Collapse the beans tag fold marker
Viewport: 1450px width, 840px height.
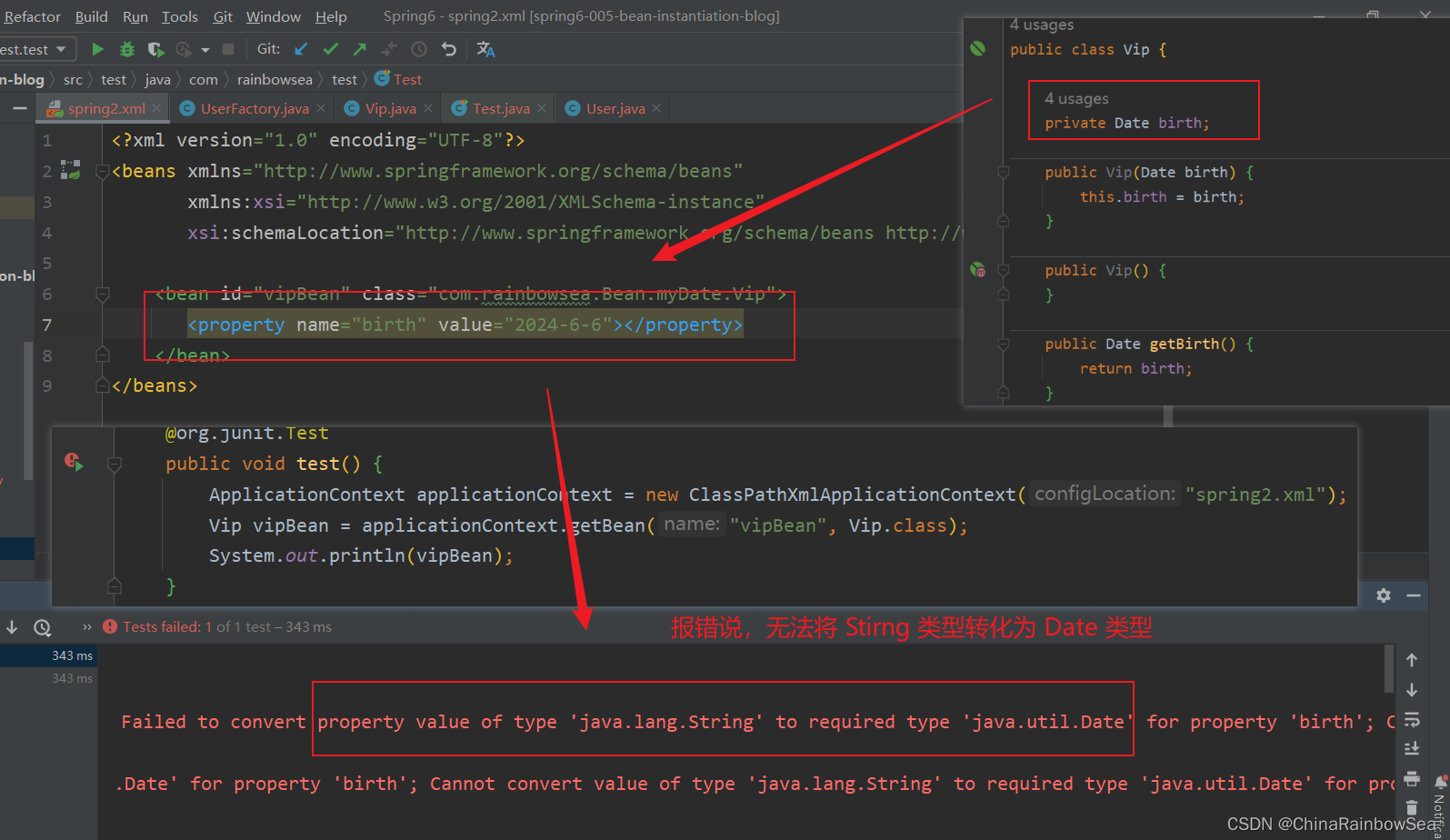[x=102, y=172]
